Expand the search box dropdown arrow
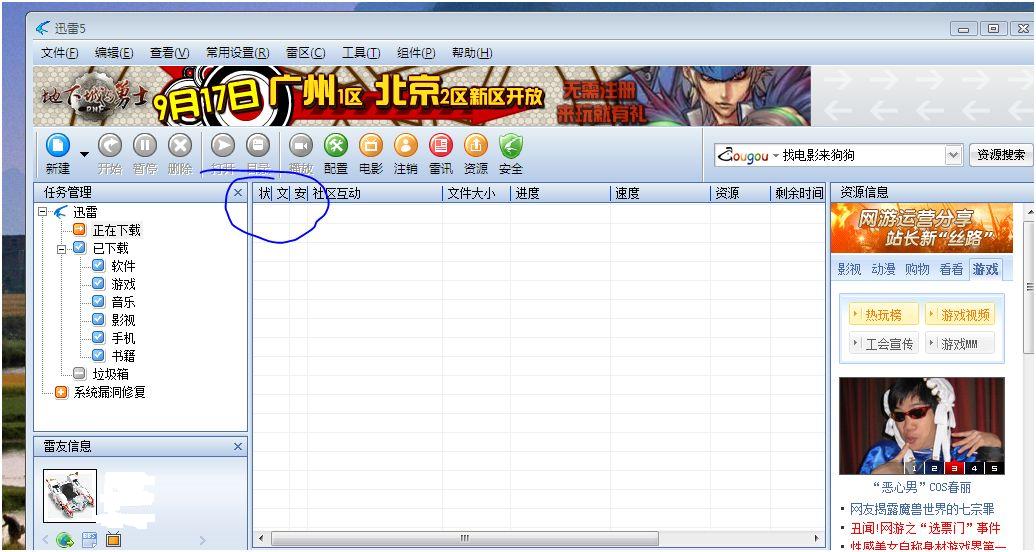1036x552 pixels. click(953, 155)
